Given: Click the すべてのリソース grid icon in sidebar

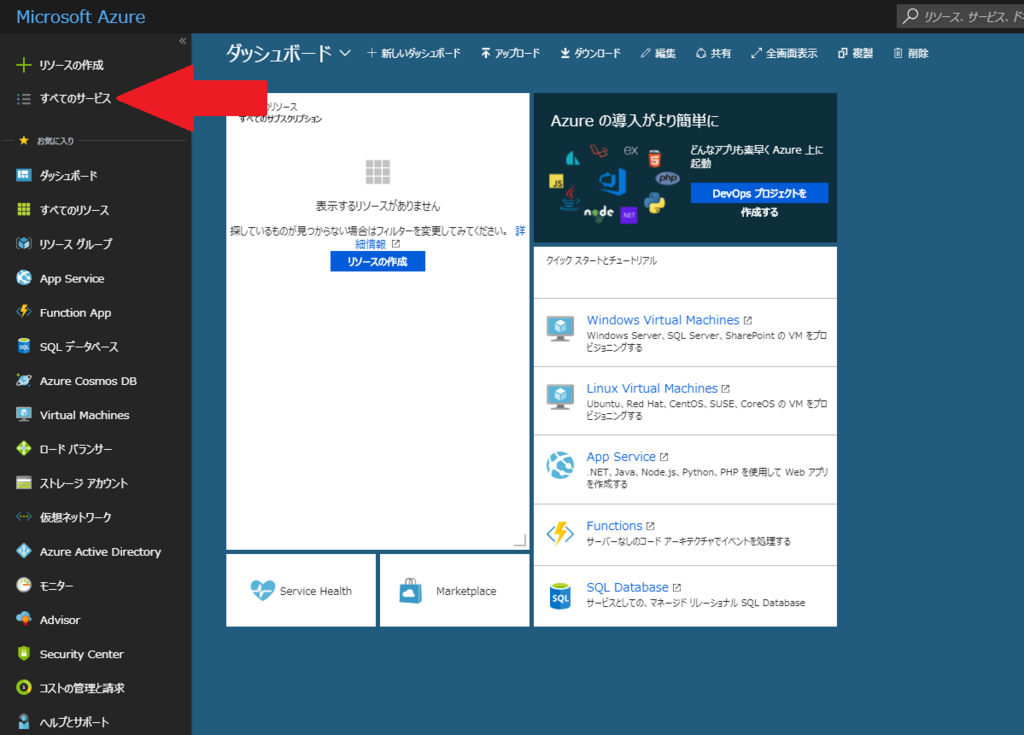Looking at the screenshot, I should coord(24,209).
